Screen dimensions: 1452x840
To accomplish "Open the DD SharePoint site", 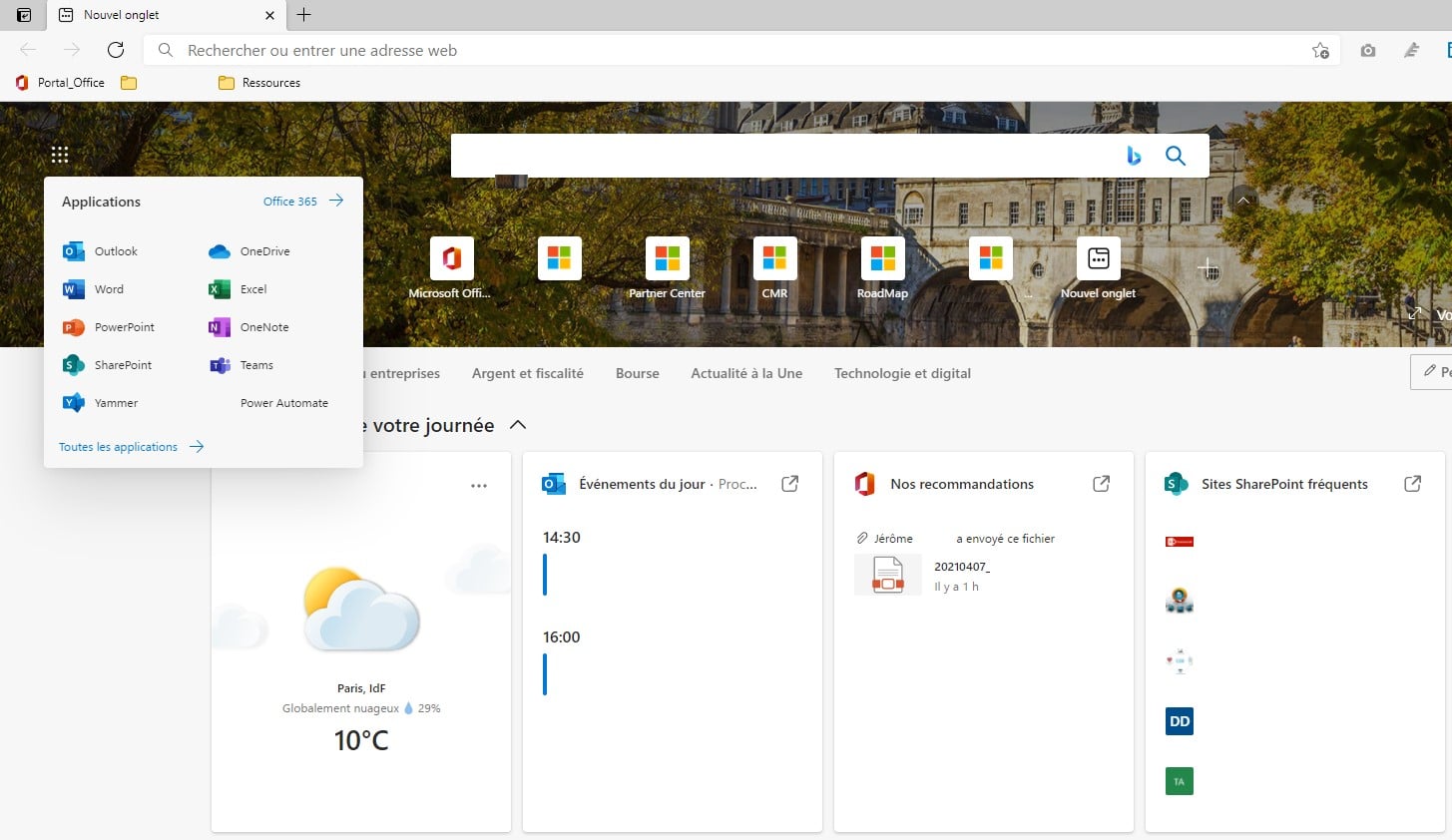I will [1180, 721].
